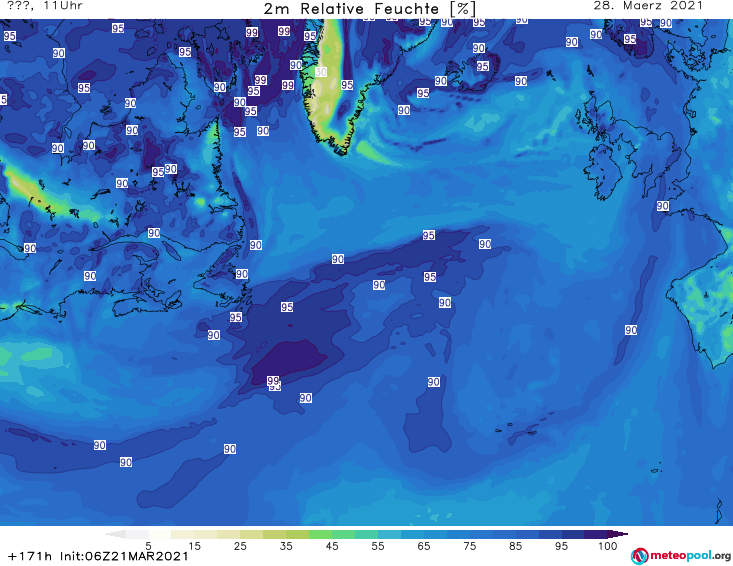Click the "+171h Init:06Z21MAR2021" forecast label

[x=98, y=556]
